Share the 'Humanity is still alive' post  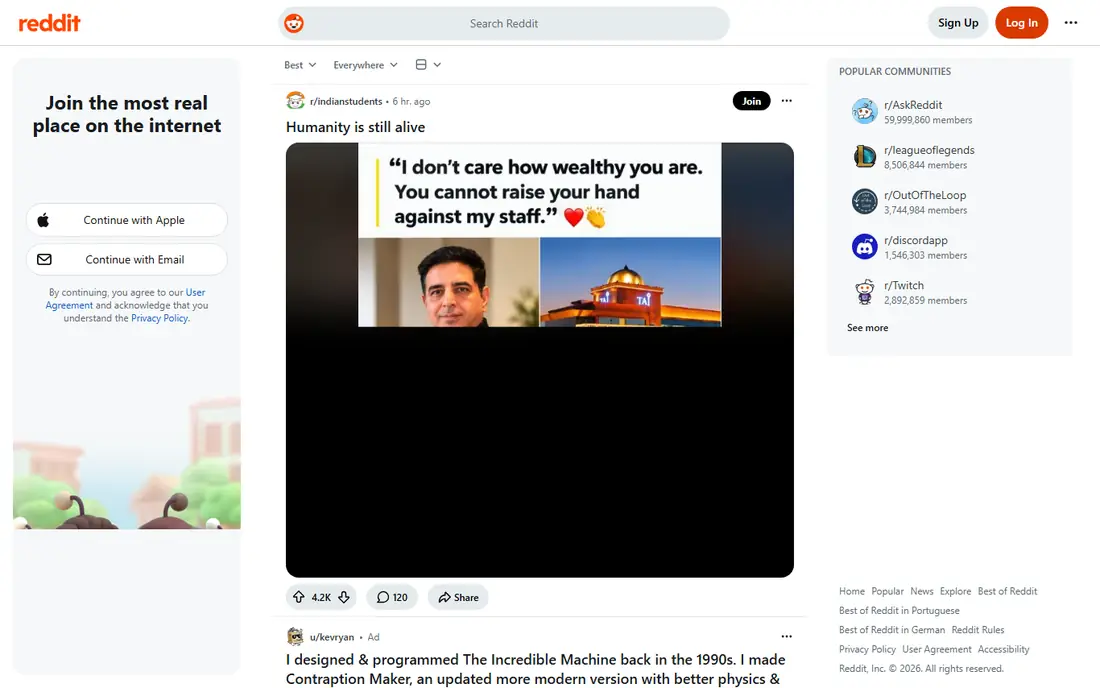[458, 597]
